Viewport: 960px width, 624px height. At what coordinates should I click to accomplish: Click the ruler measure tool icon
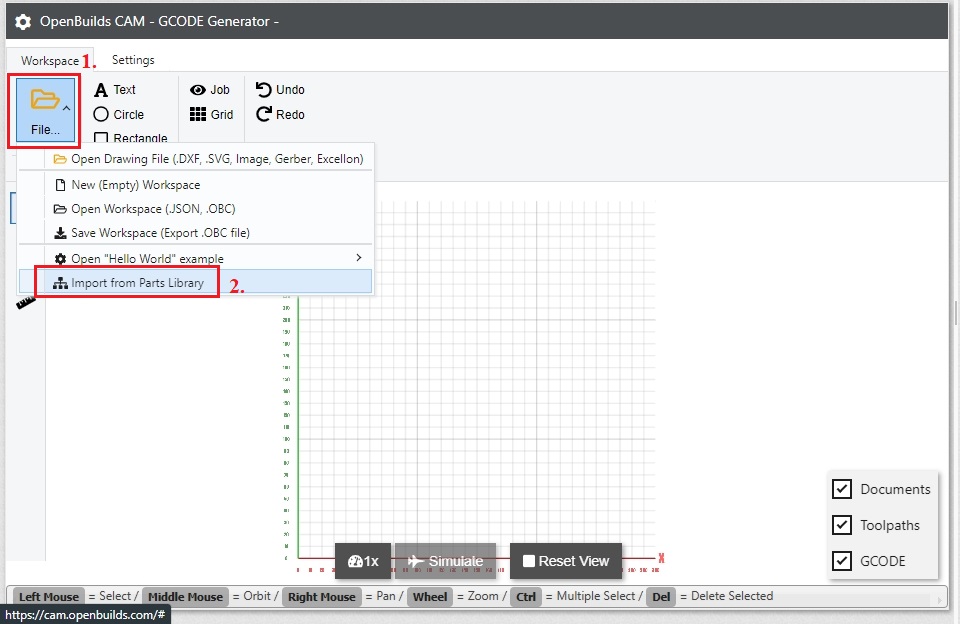(26, 302)
